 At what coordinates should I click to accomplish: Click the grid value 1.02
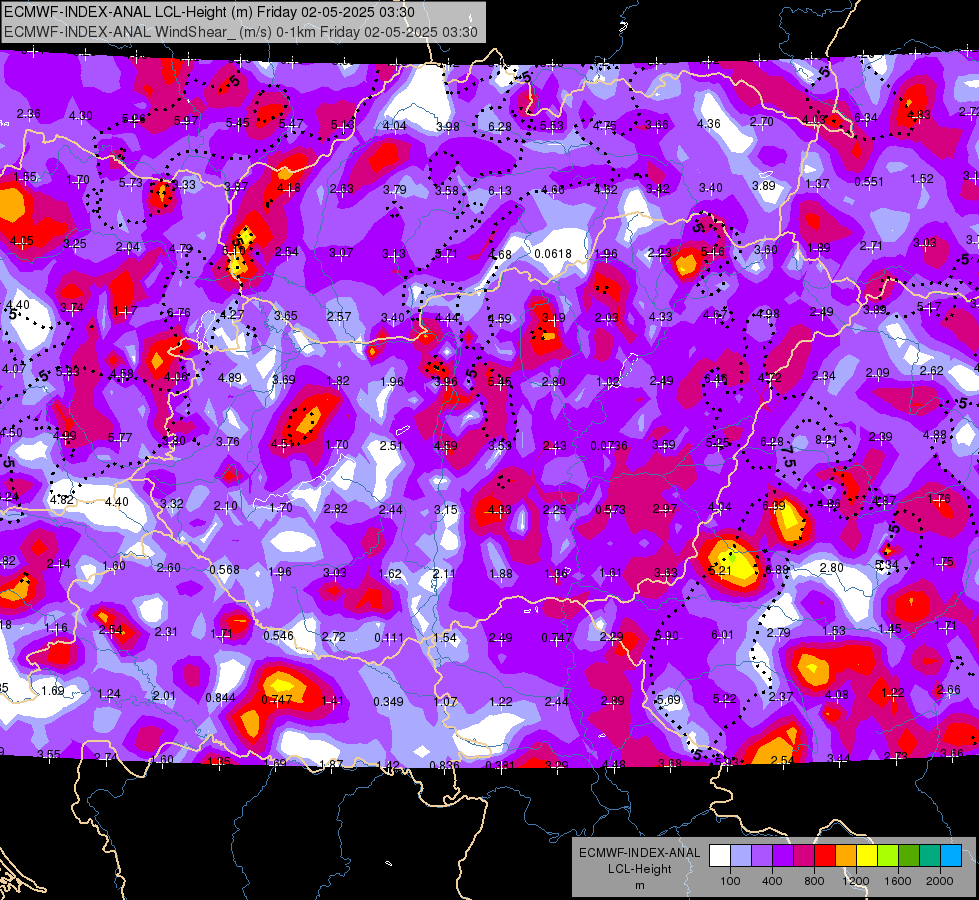pos(608,382)
